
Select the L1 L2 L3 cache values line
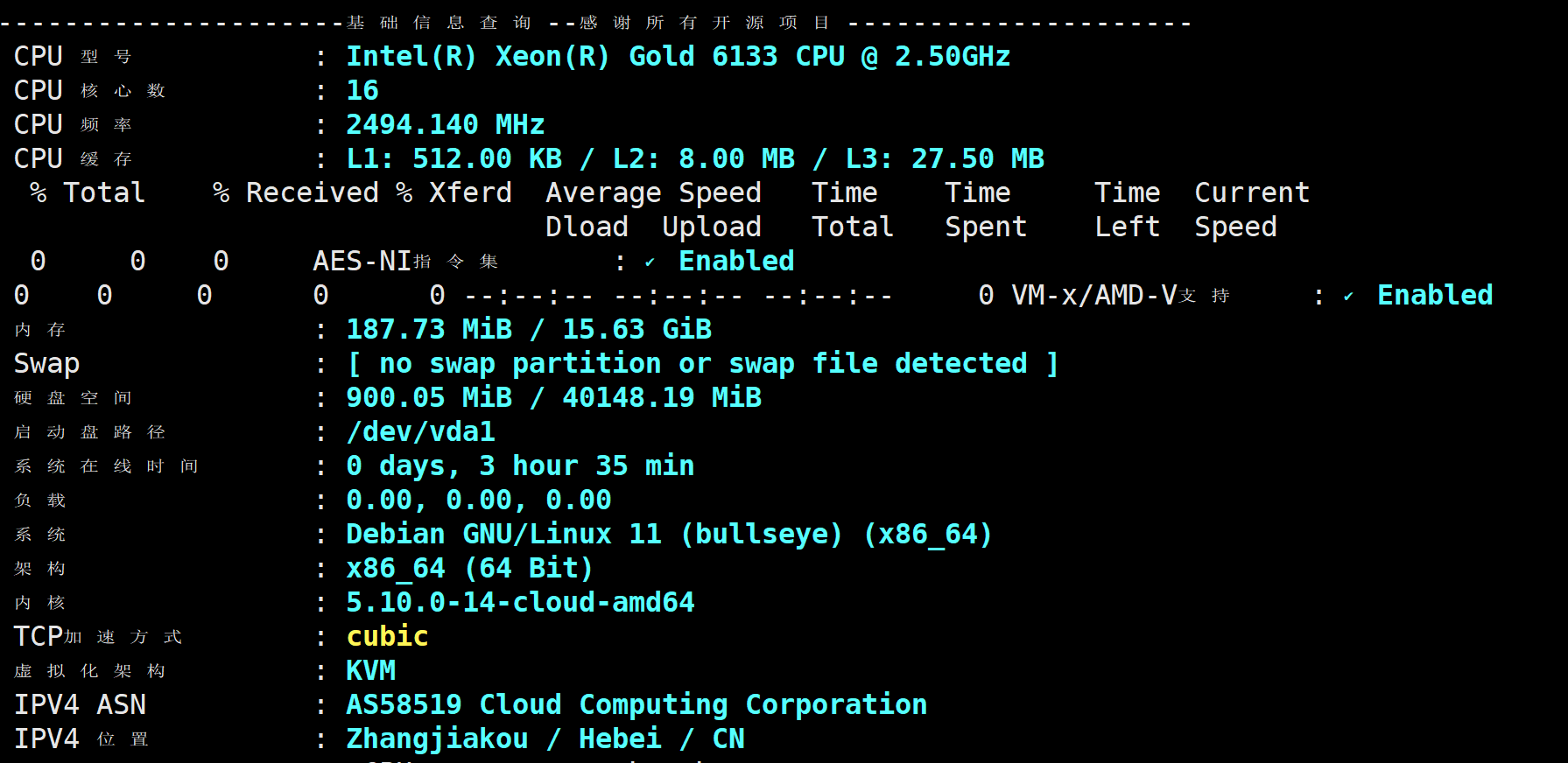click(x=695, y=158)
